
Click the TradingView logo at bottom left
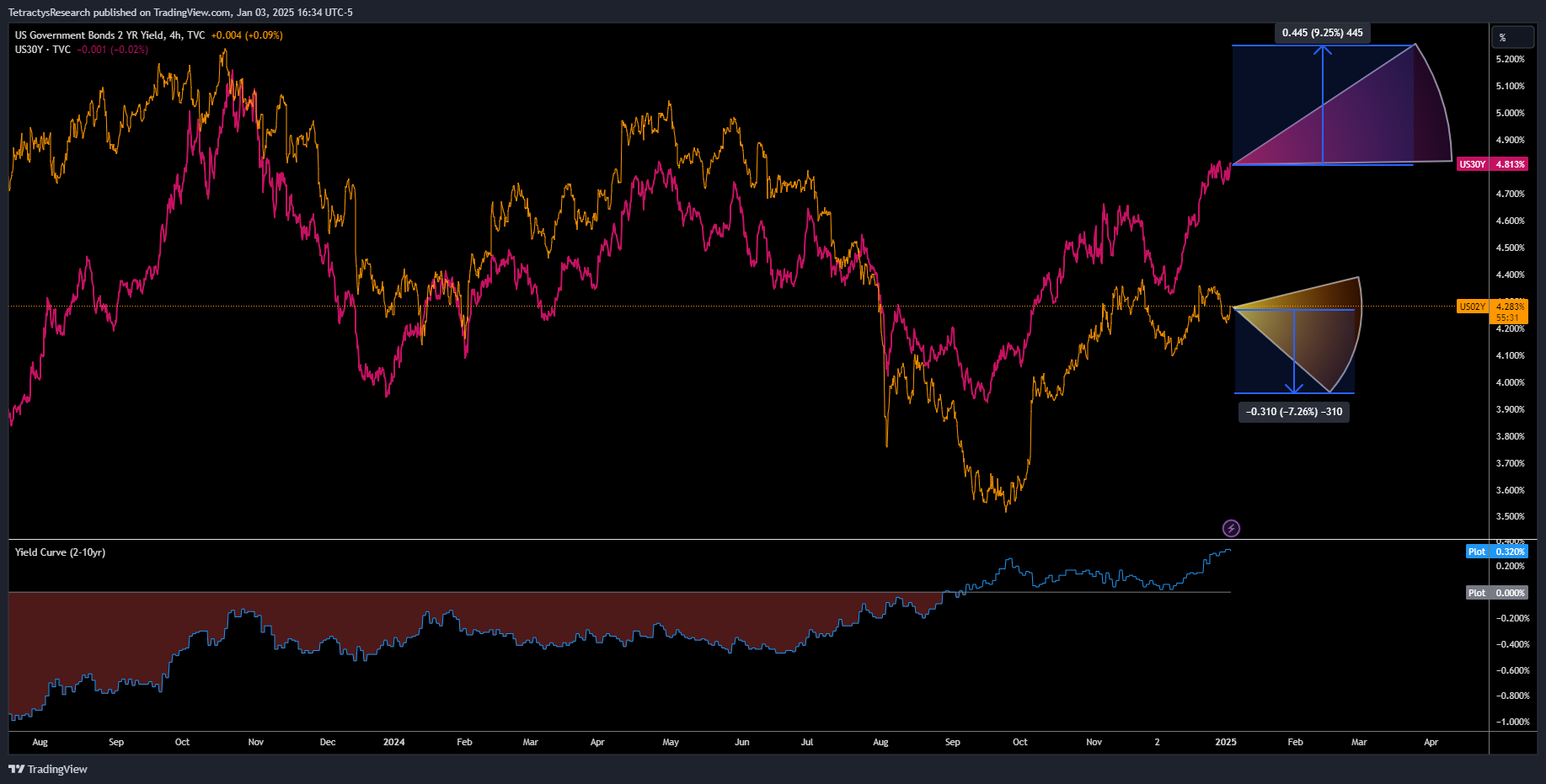tap(48, 769)
